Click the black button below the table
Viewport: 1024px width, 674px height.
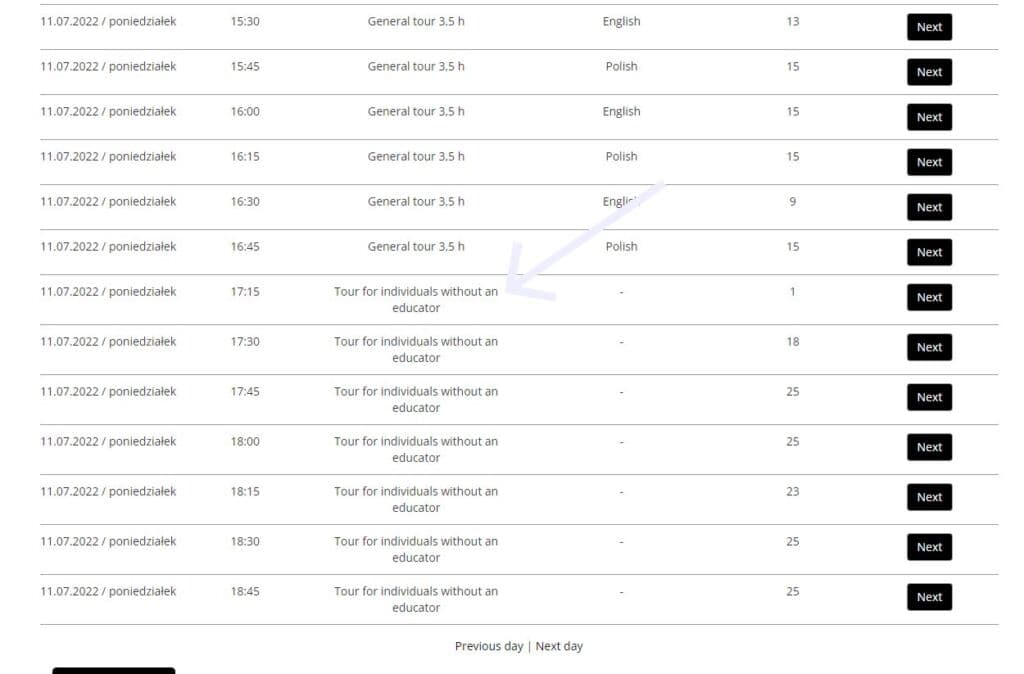pos(114,671)
